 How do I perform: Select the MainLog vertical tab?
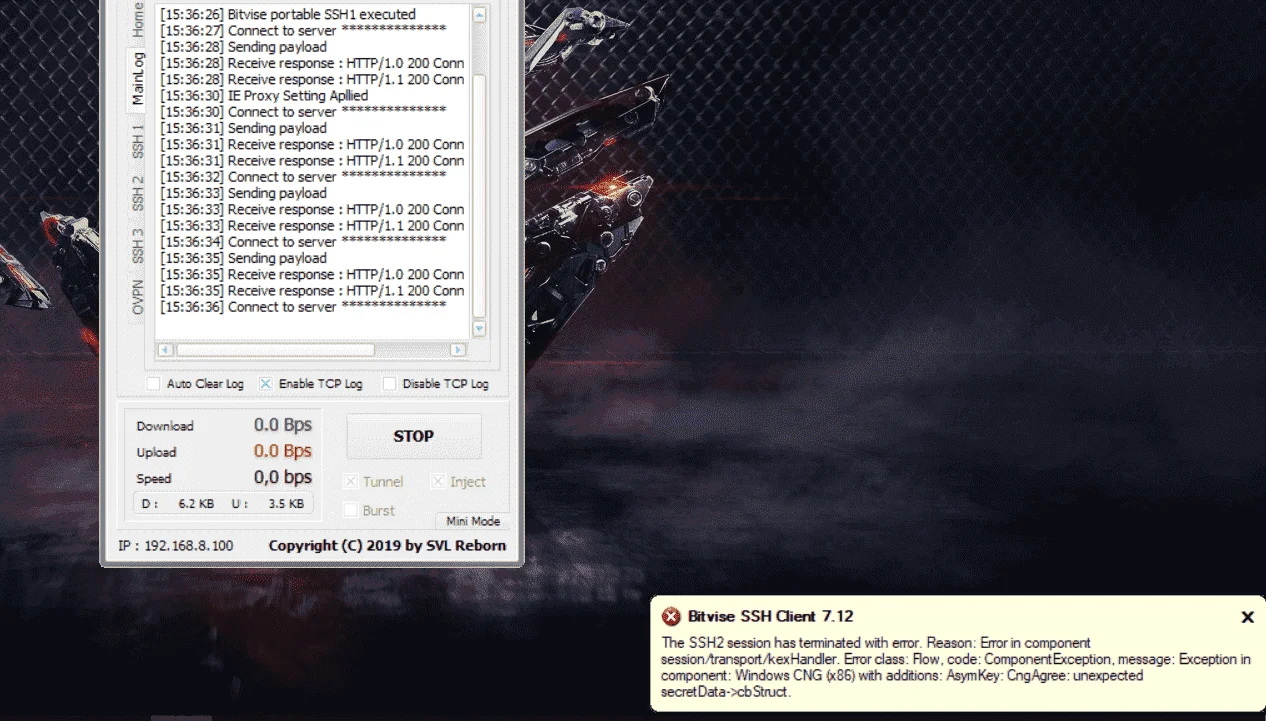[x=138, y=79]
